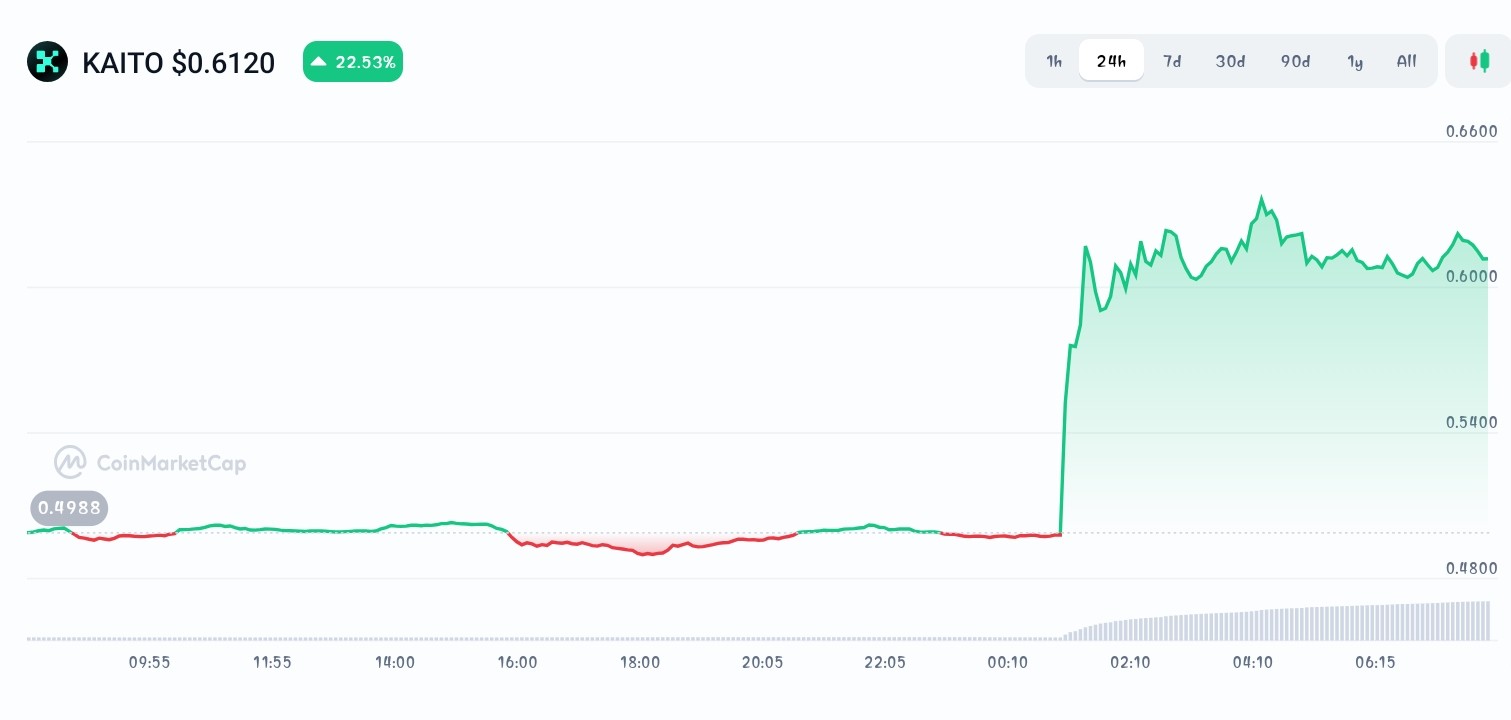Click the 20:05 time axis label
This screenshot has height=720, width=1511.
[x=763, y=662]
